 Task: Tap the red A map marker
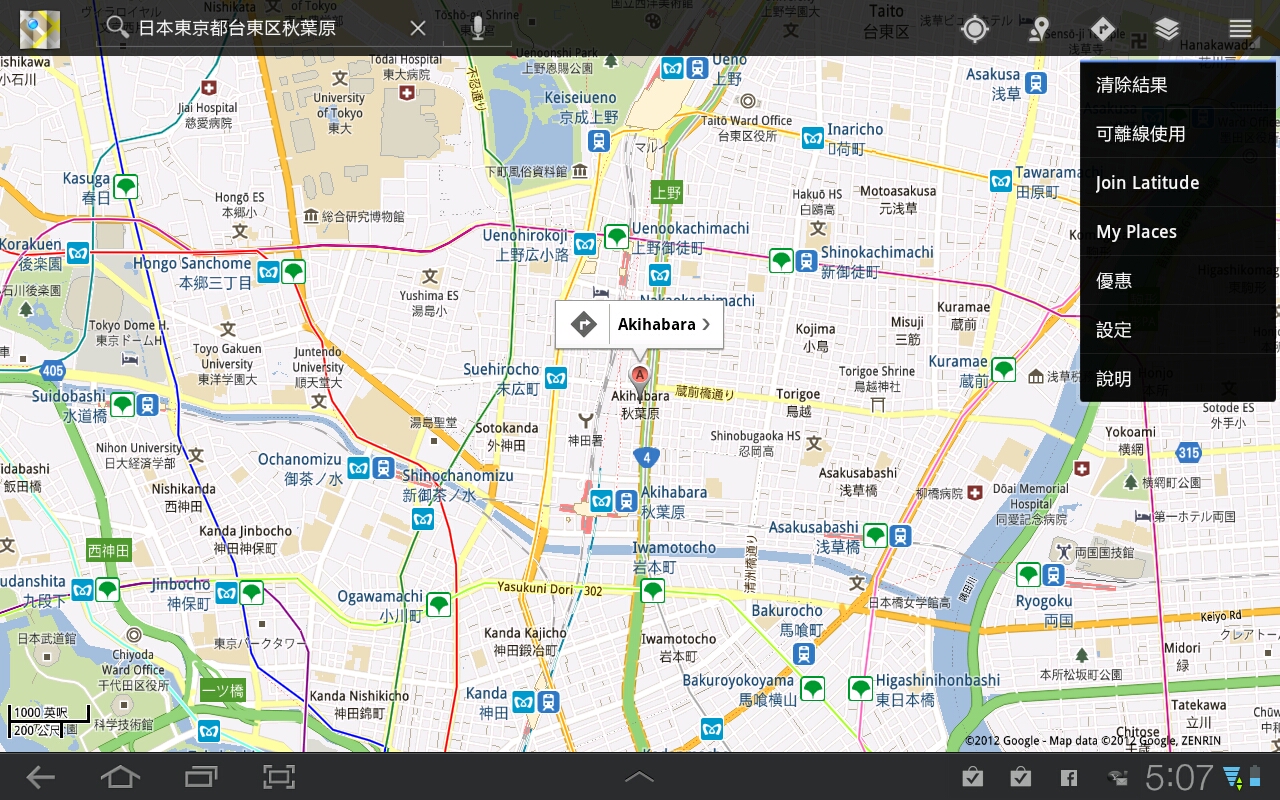(638, 378)
